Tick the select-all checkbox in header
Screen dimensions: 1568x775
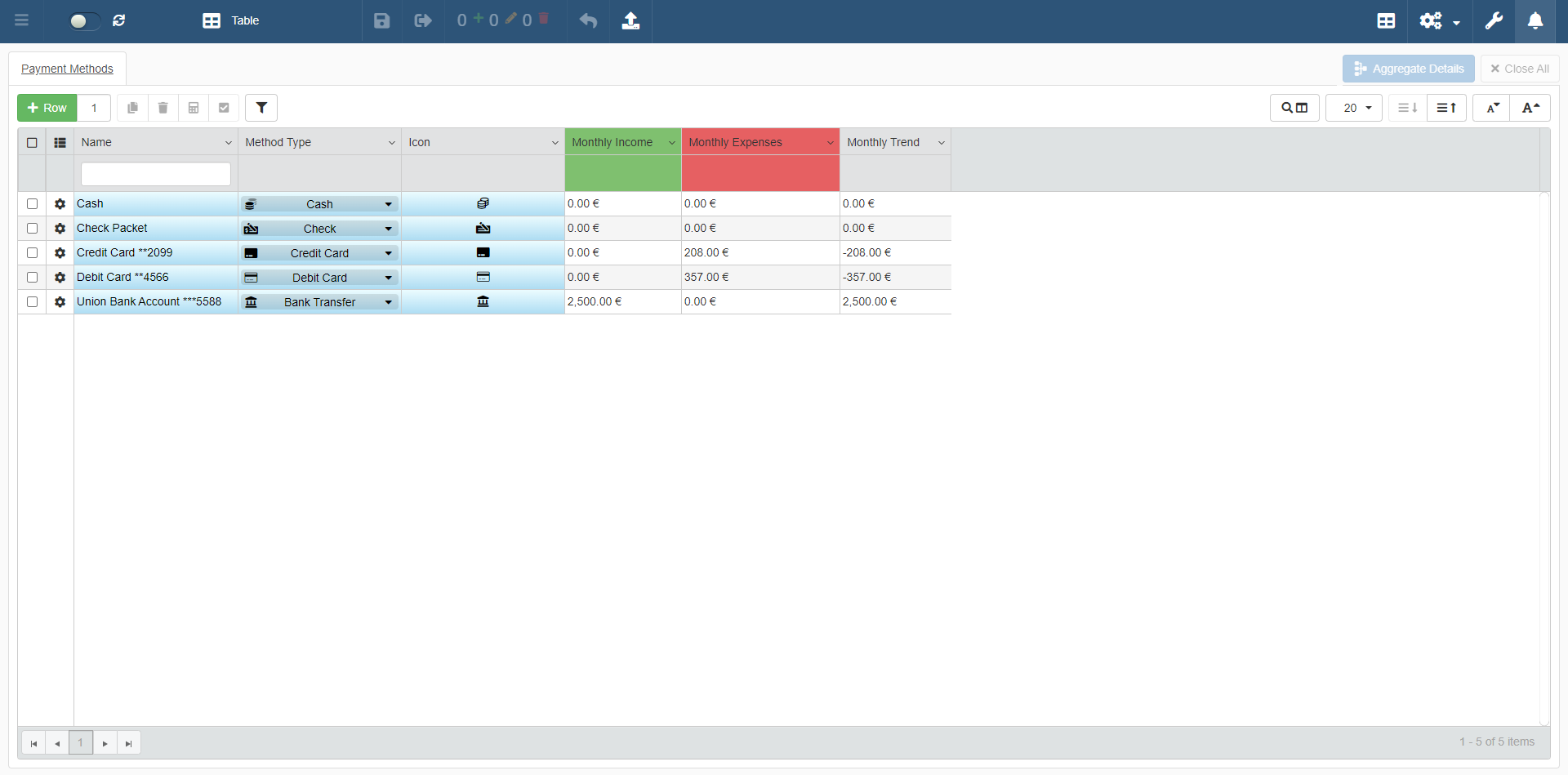click(x=33, y=143)
